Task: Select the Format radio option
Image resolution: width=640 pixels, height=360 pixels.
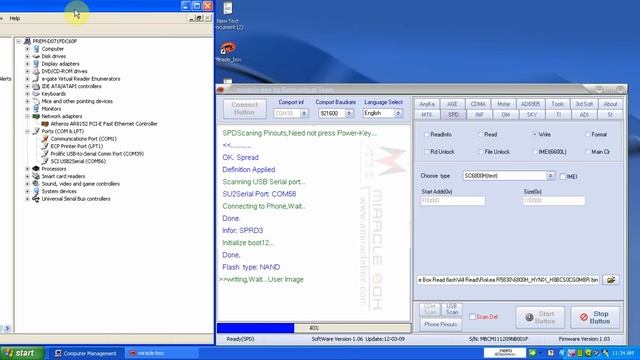Action: point(588,134)
